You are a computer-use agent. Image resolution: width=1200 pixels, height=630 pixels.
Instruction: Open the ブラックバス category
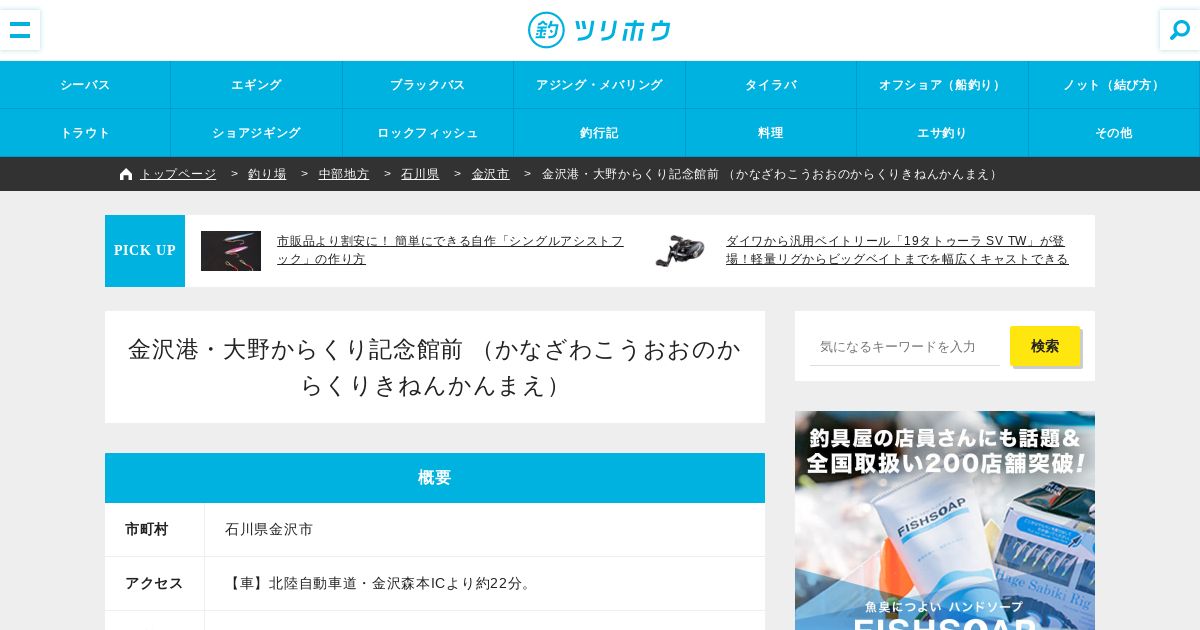[428, 85]
